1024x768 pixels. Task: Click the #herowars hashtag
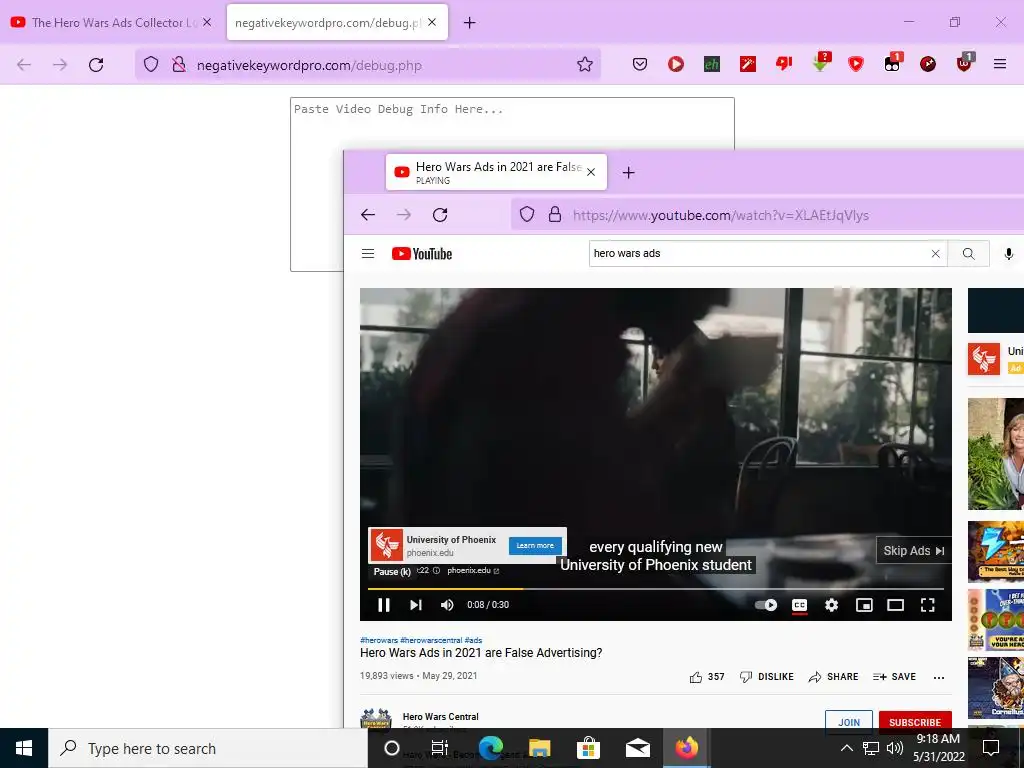379,640
